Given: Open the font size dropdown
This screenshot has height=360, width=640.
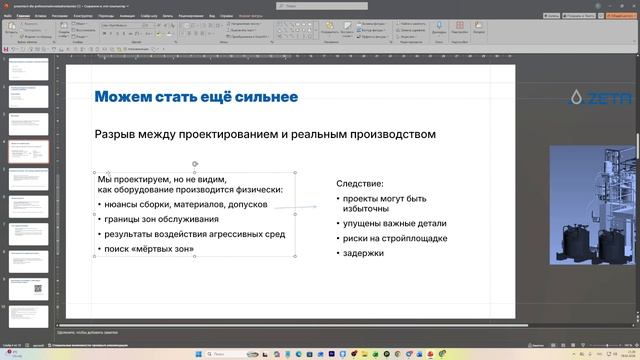Looking at the screenshot, I should [148, 25].
